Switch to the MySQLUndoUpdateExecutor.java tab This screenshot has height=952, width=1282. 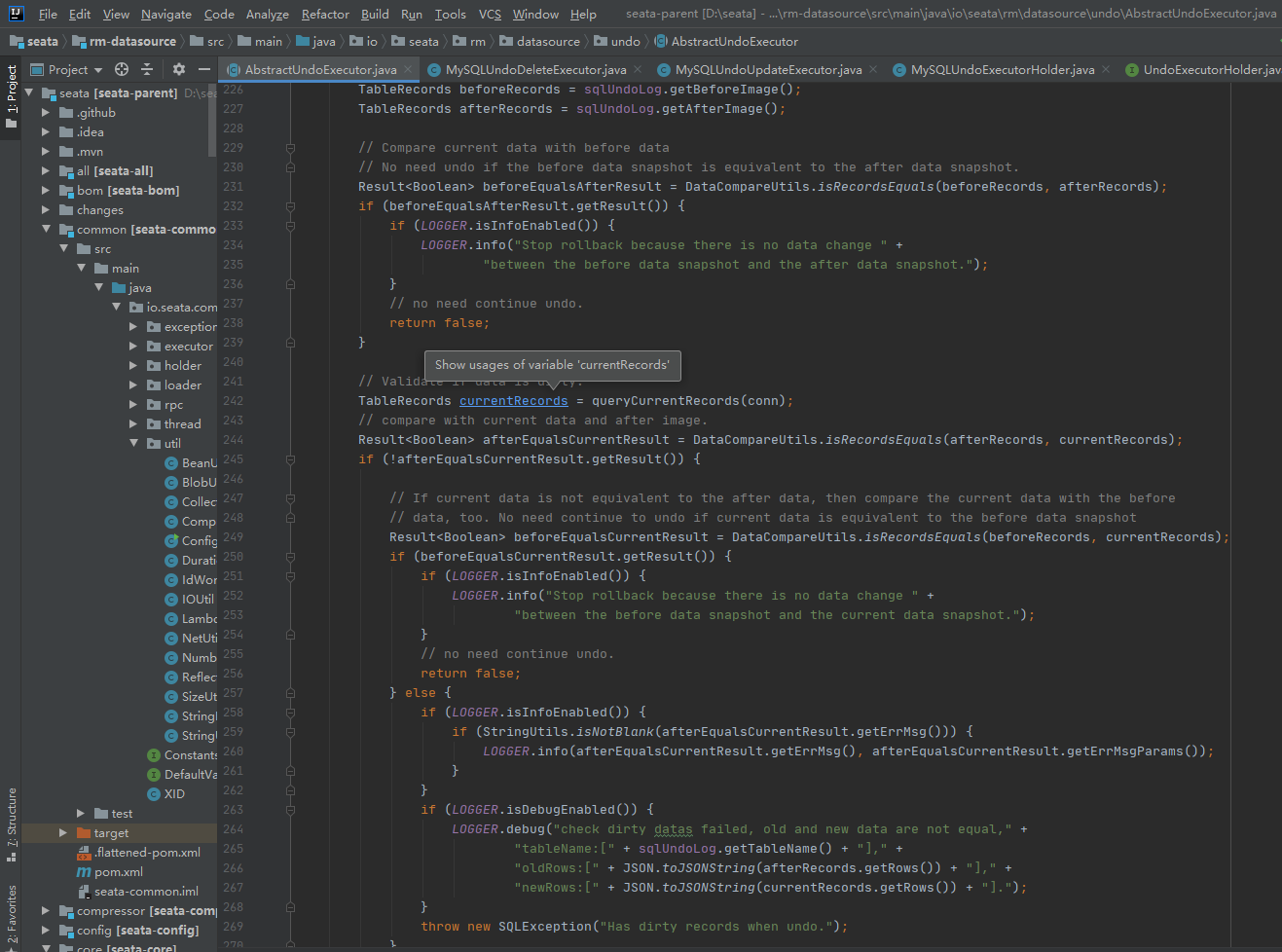tap(767, 69)
